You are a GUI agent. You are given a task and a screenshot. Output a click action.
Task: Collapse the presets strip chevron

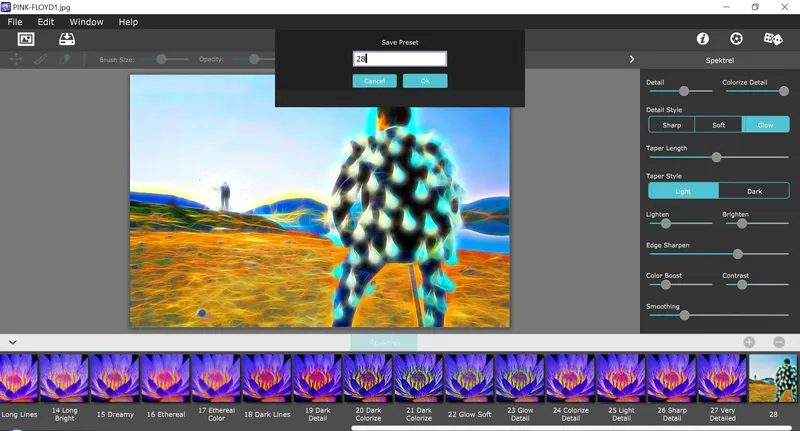(x=13, y=342)
